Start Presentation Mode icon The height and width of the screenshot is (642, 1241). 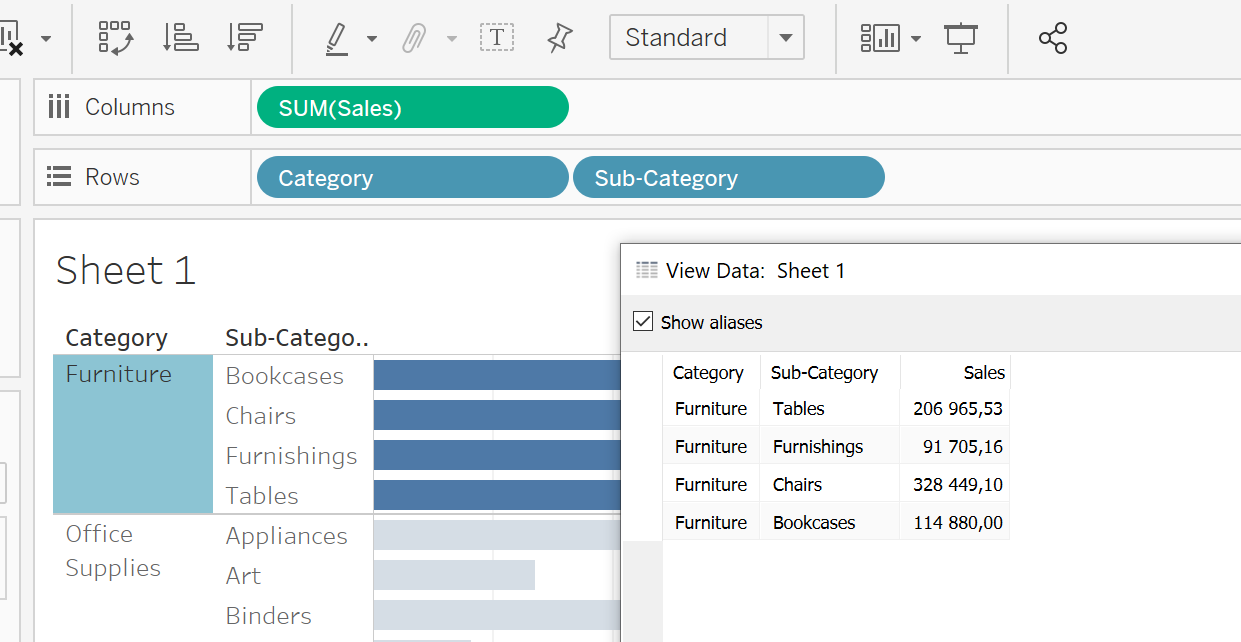pyautogui.click(x=960, y=38)
